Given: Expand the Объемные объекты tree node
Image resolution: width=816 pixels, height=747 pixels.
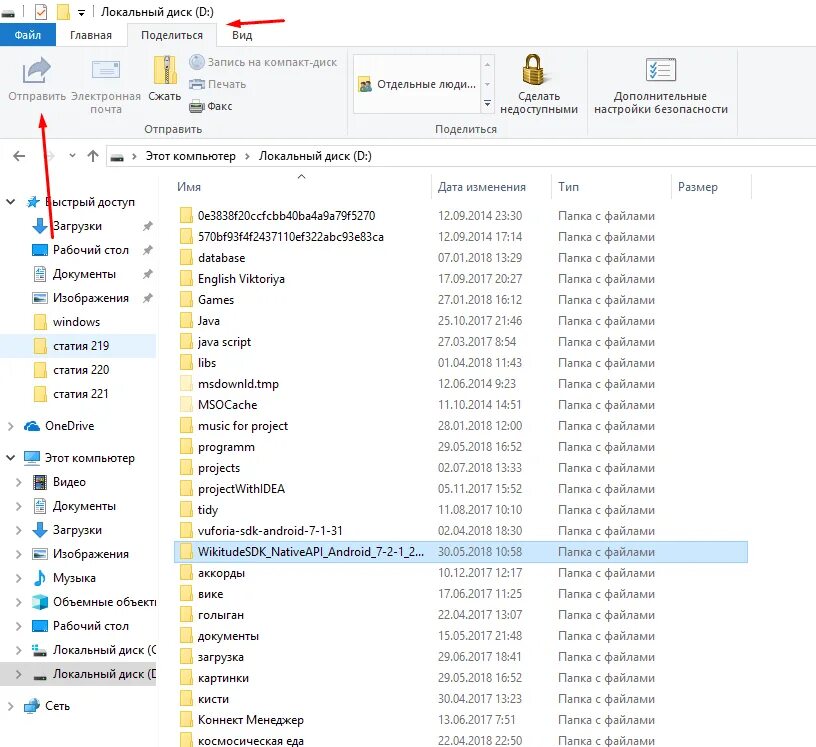Looking at the screenshot, I should [x=19, y=602].
